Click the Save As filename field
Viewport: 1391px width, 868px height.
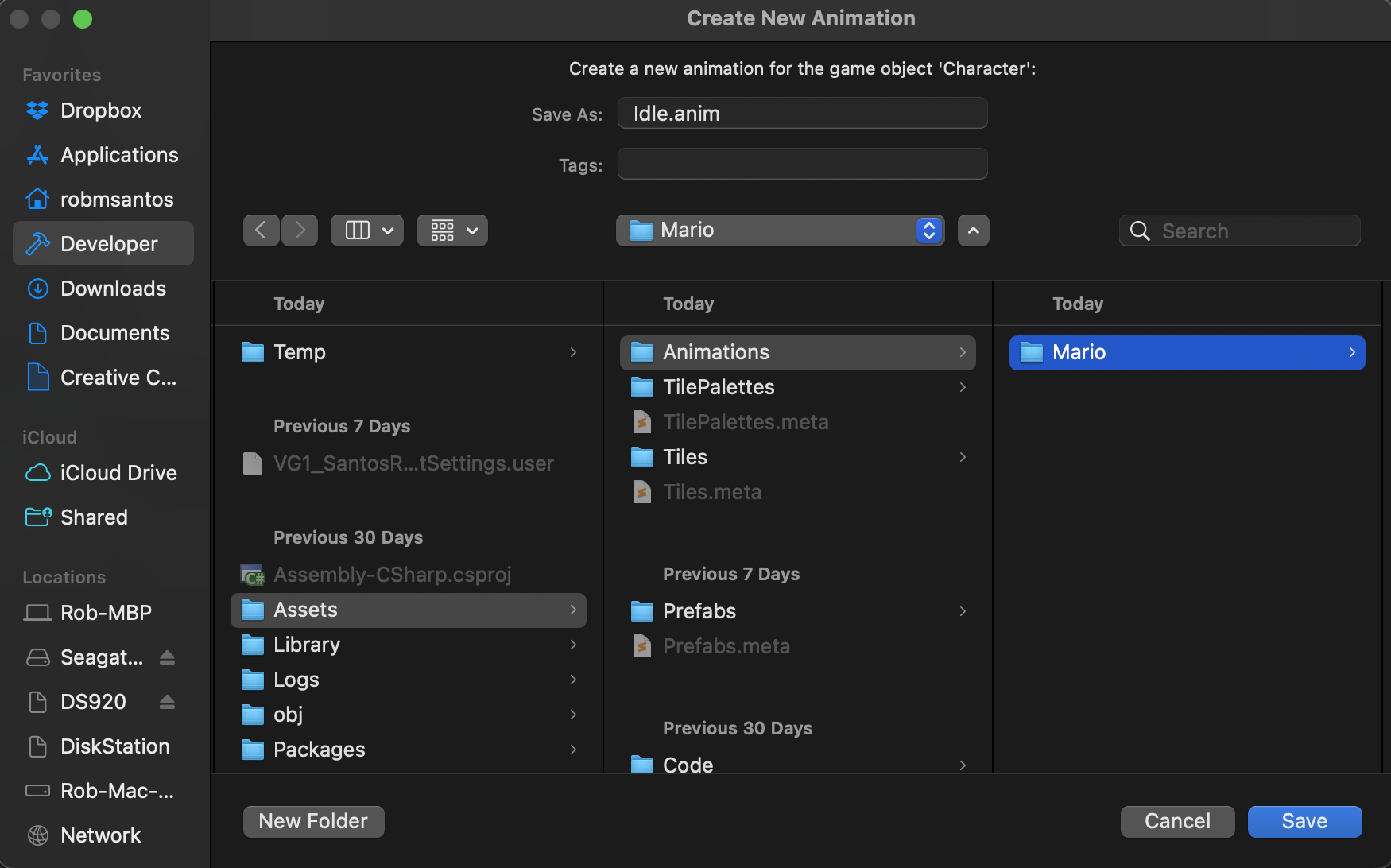click(x=802, y=114)
